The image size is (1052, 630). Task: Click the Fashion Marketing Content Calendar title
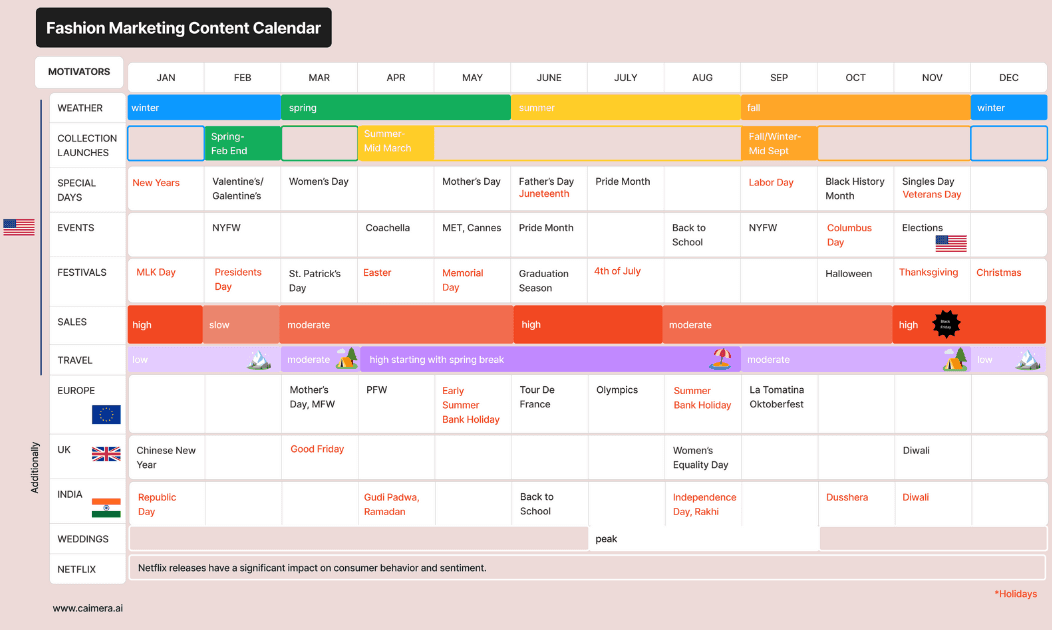(183, 28)
